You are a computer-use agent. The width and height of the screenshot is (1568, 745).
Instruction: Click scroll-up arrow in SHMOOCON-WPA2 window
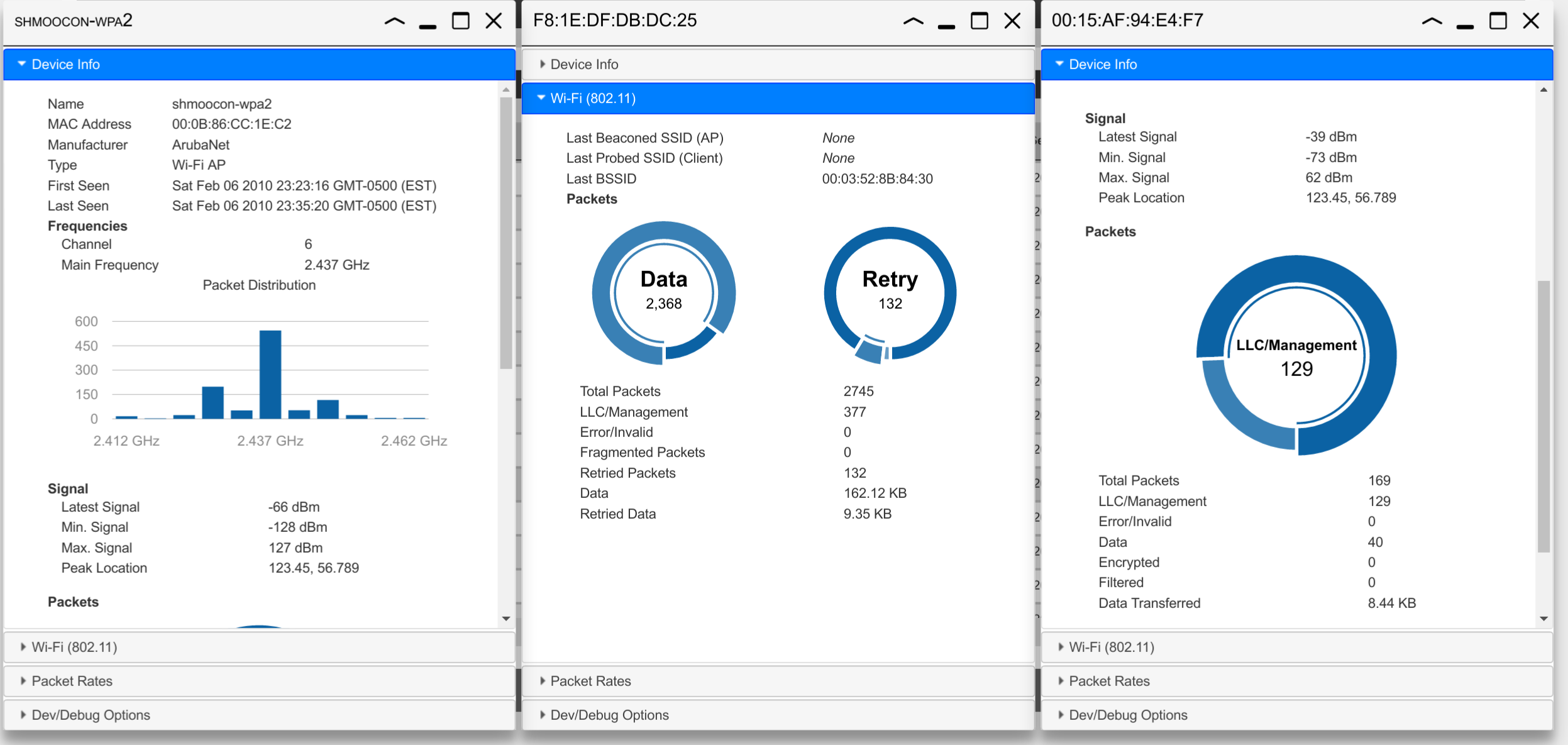506,90
